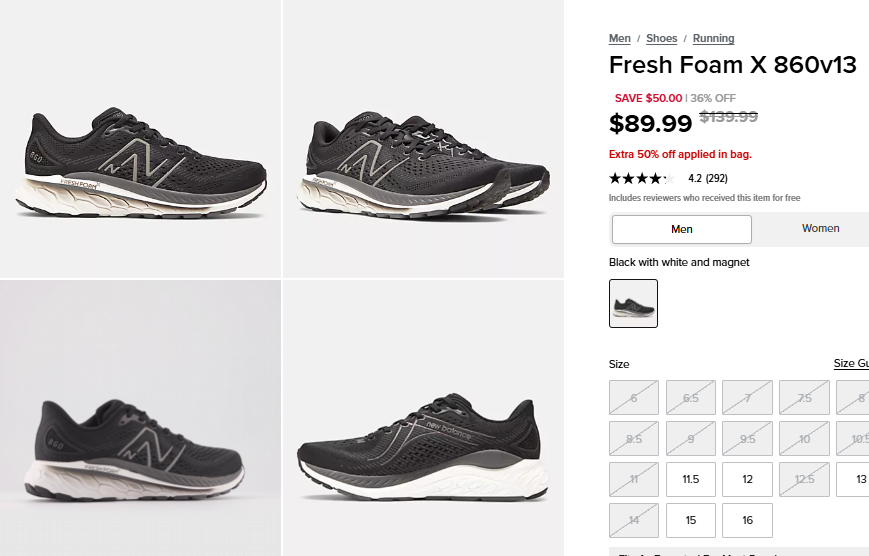Screen dimensions: 869x556
Task: Go to the Men breadcrumb link
Action: pyautogui.click(x=620, y=38)
